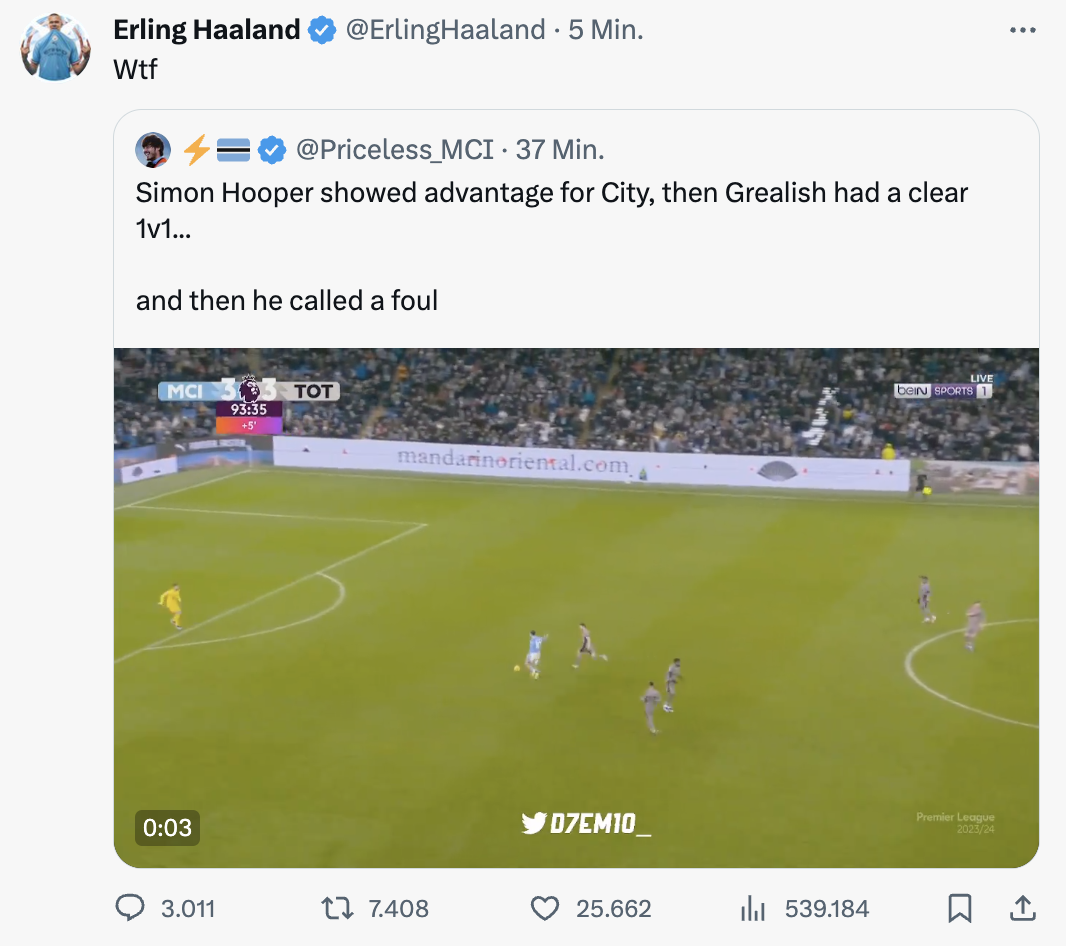Image resolution: width=1066 pixels, height=946 pixels.
Task: Click the 5 Min. timestamp
Action: 605,30
